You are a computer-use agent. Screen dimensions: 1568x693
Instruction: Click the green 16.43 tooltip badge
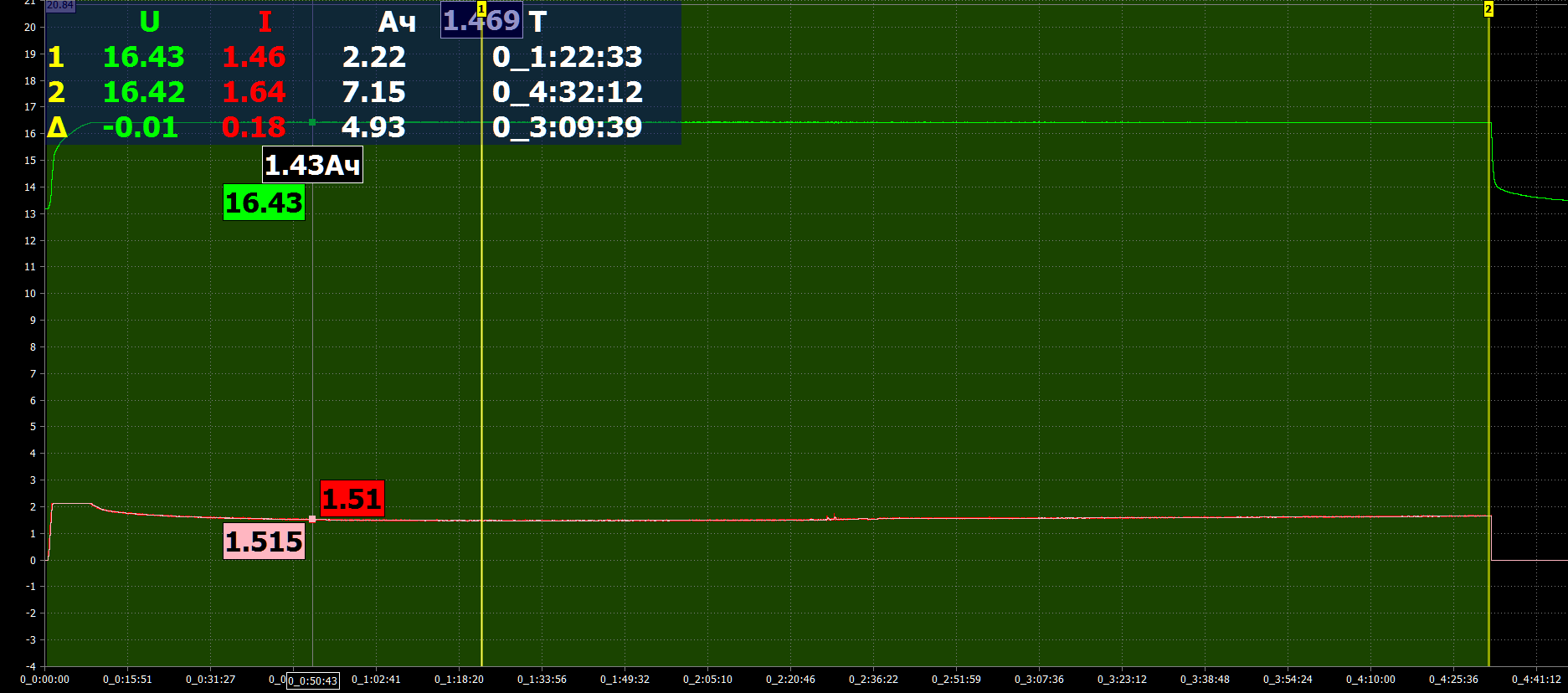point(264,203)
